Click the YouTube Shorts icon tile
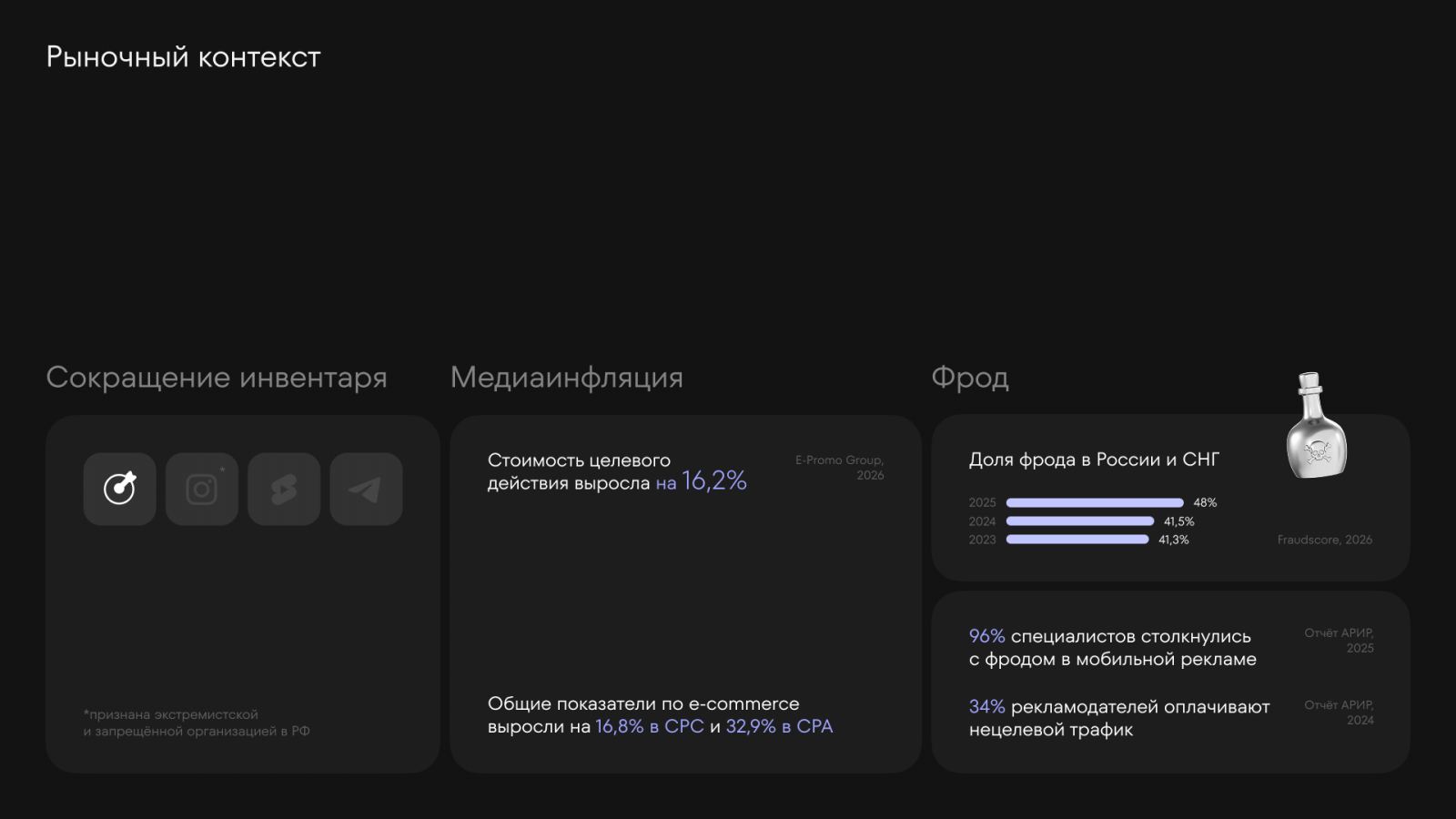 pos(284,489)
